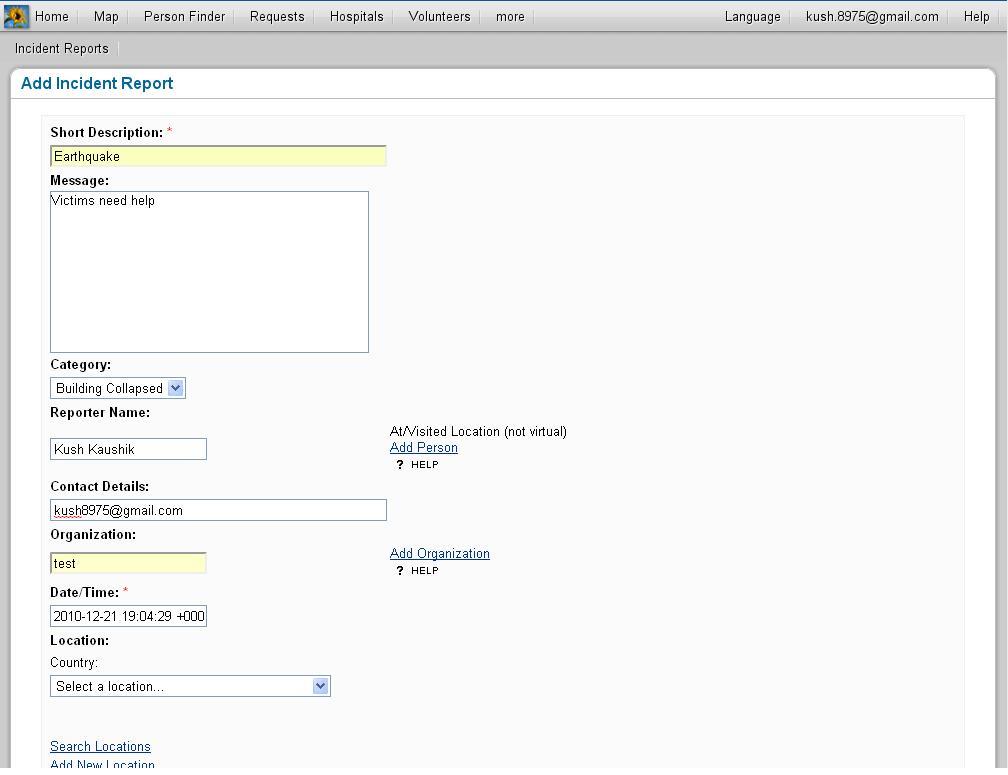Screen dimensions: 1008x775
Task: Open the Language menu
Action: click(752, 16)
